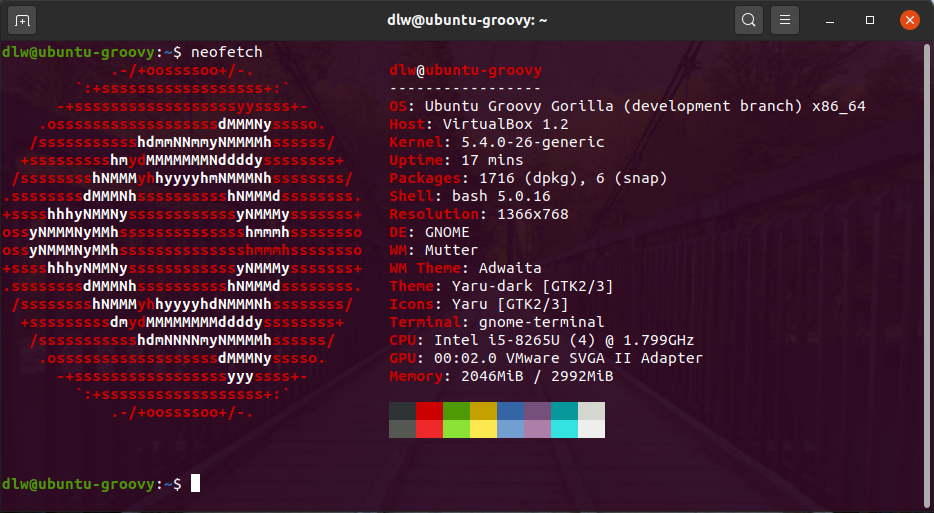This screenshot has height=513, width=934.
Task: Click the Shell value bash 5.0.16
Action: (501, 196)
